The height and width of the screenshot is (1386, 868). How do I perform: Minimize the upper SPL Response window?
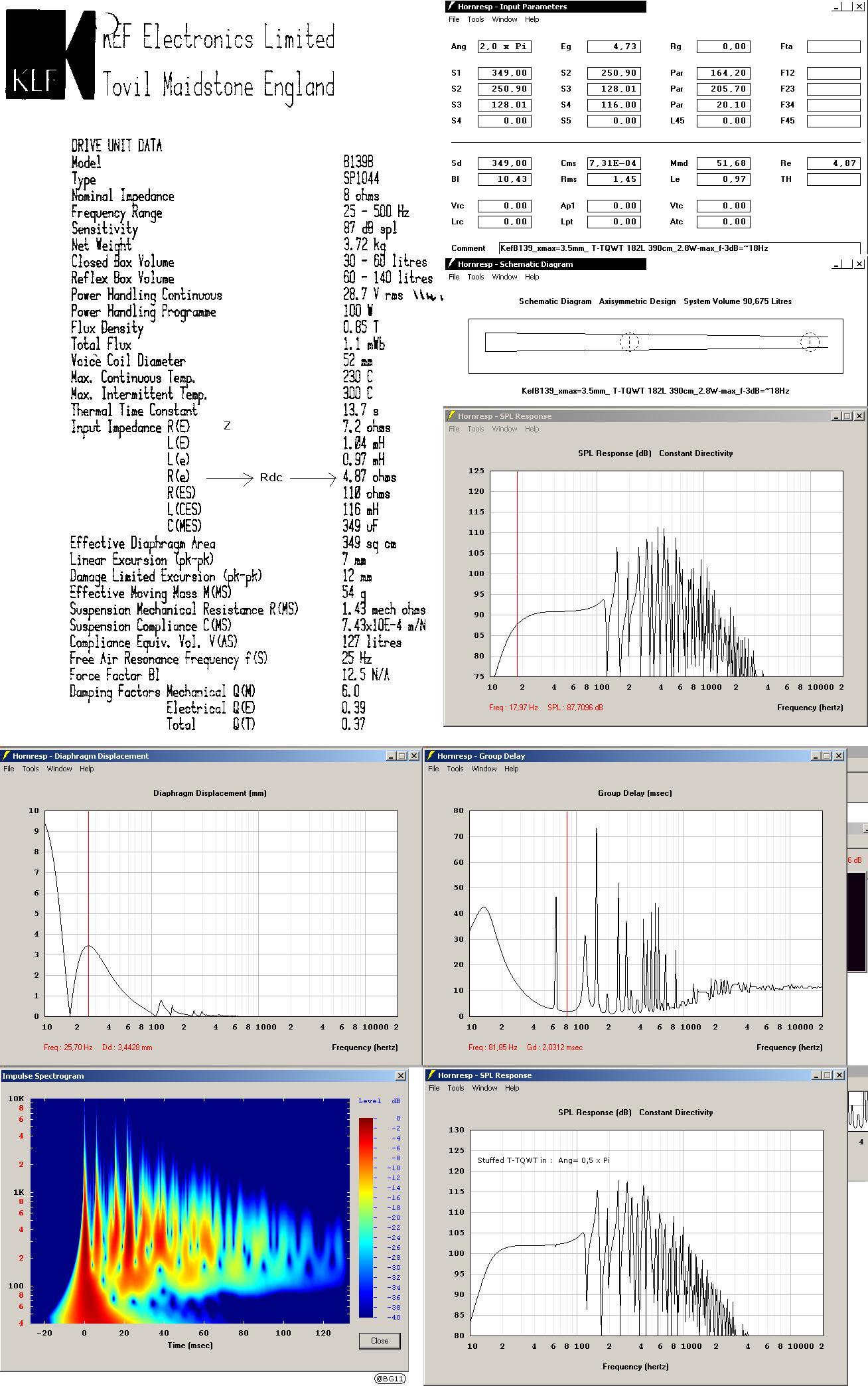coord(837,416)
